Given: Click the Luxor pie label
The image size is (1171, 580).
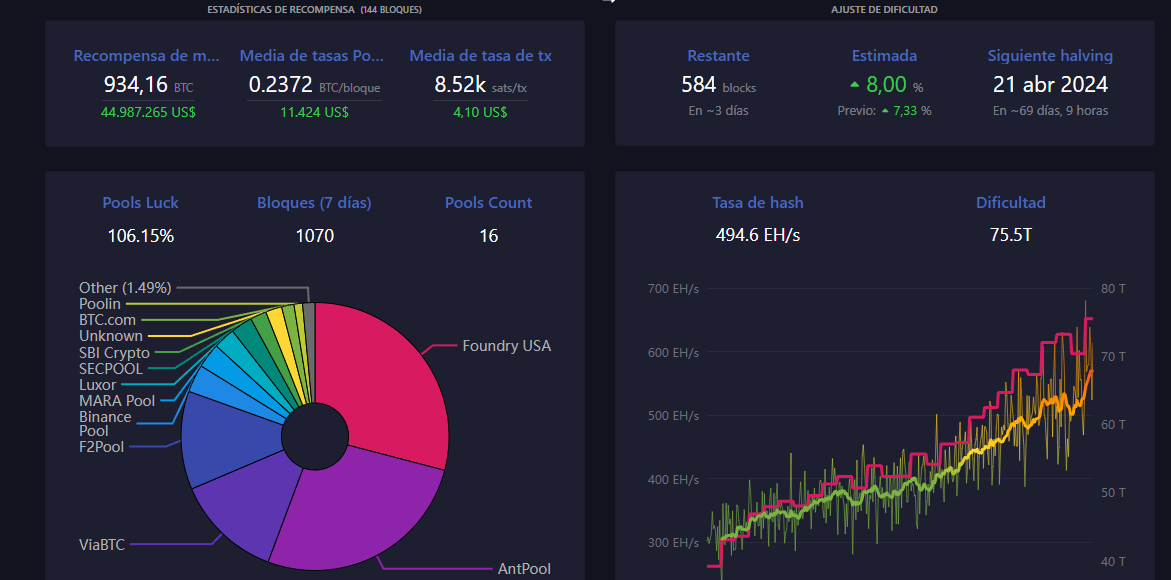Looking at the screenshot, I should 98,385.
